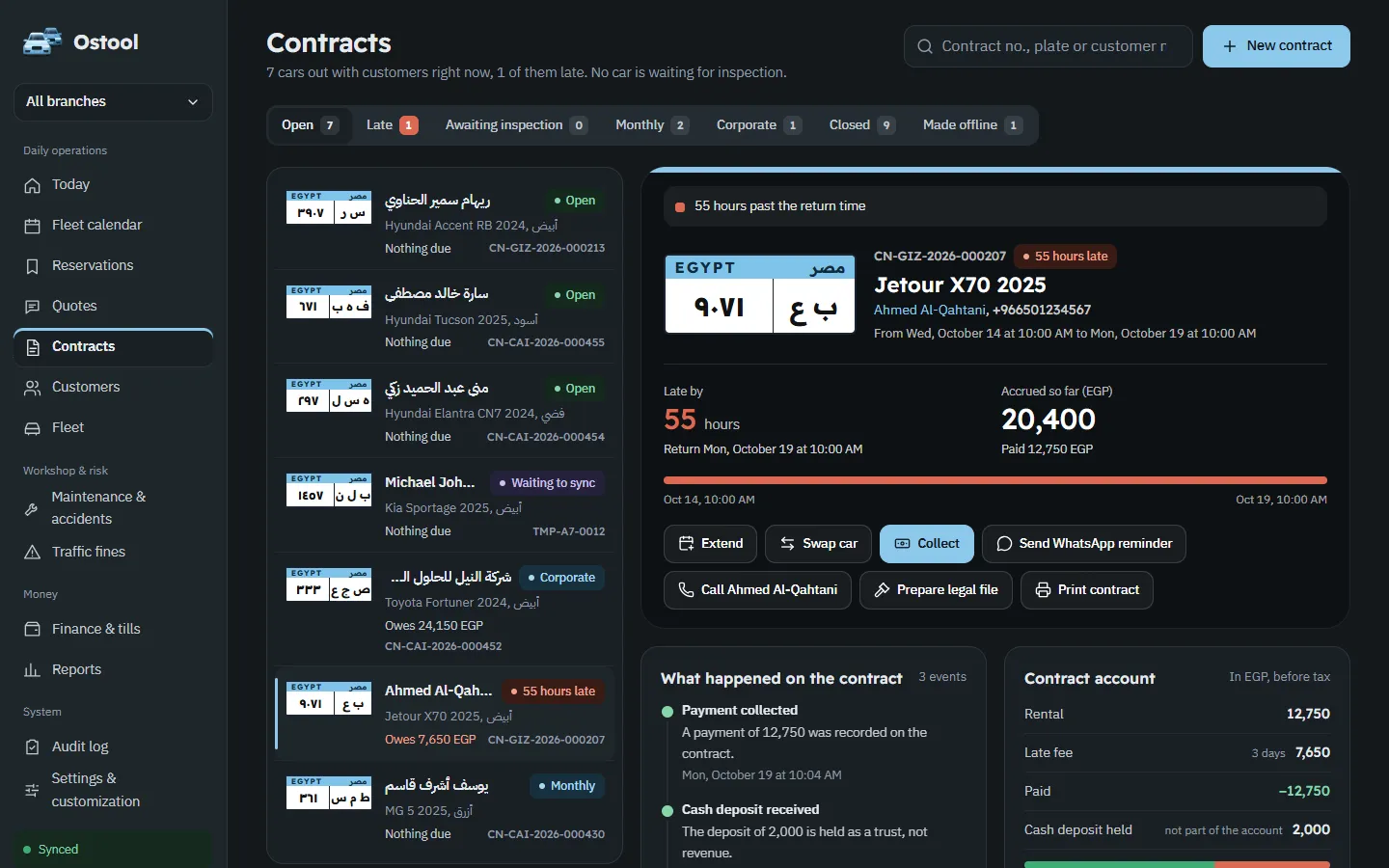The height and width of the screenshot is (868, 1389).
Task: Open Maintenance & accidents
Action: (113, 507)
